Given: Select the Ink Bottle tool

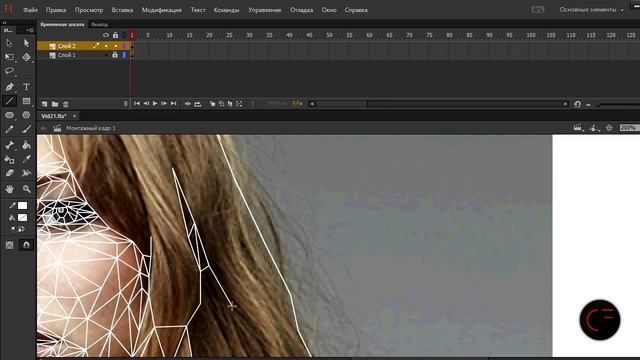Looking at the screenshot, I should [9, 159].
